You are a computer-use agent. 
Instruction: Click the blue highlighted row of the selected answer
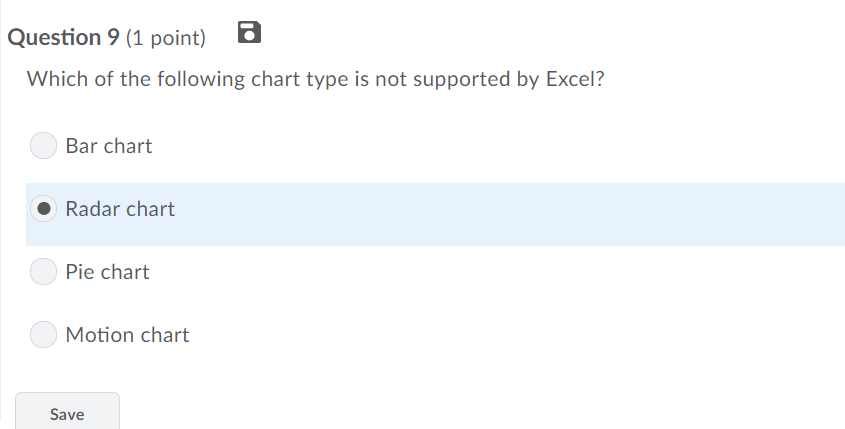click(500, 214)
